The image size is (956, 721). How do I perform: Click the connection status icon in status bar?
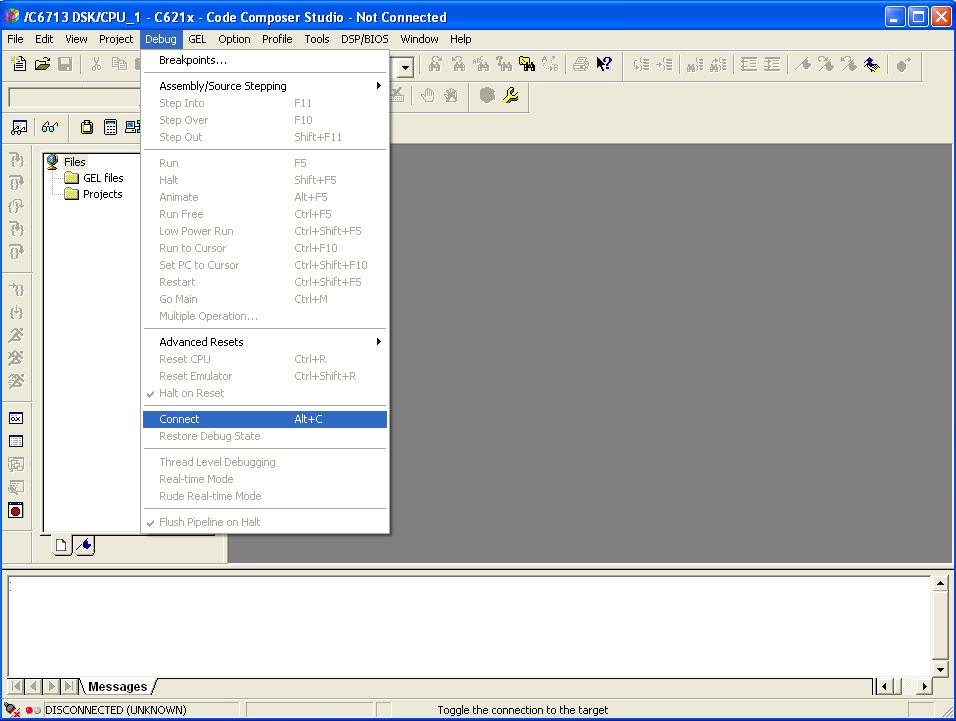click(12, 709)
